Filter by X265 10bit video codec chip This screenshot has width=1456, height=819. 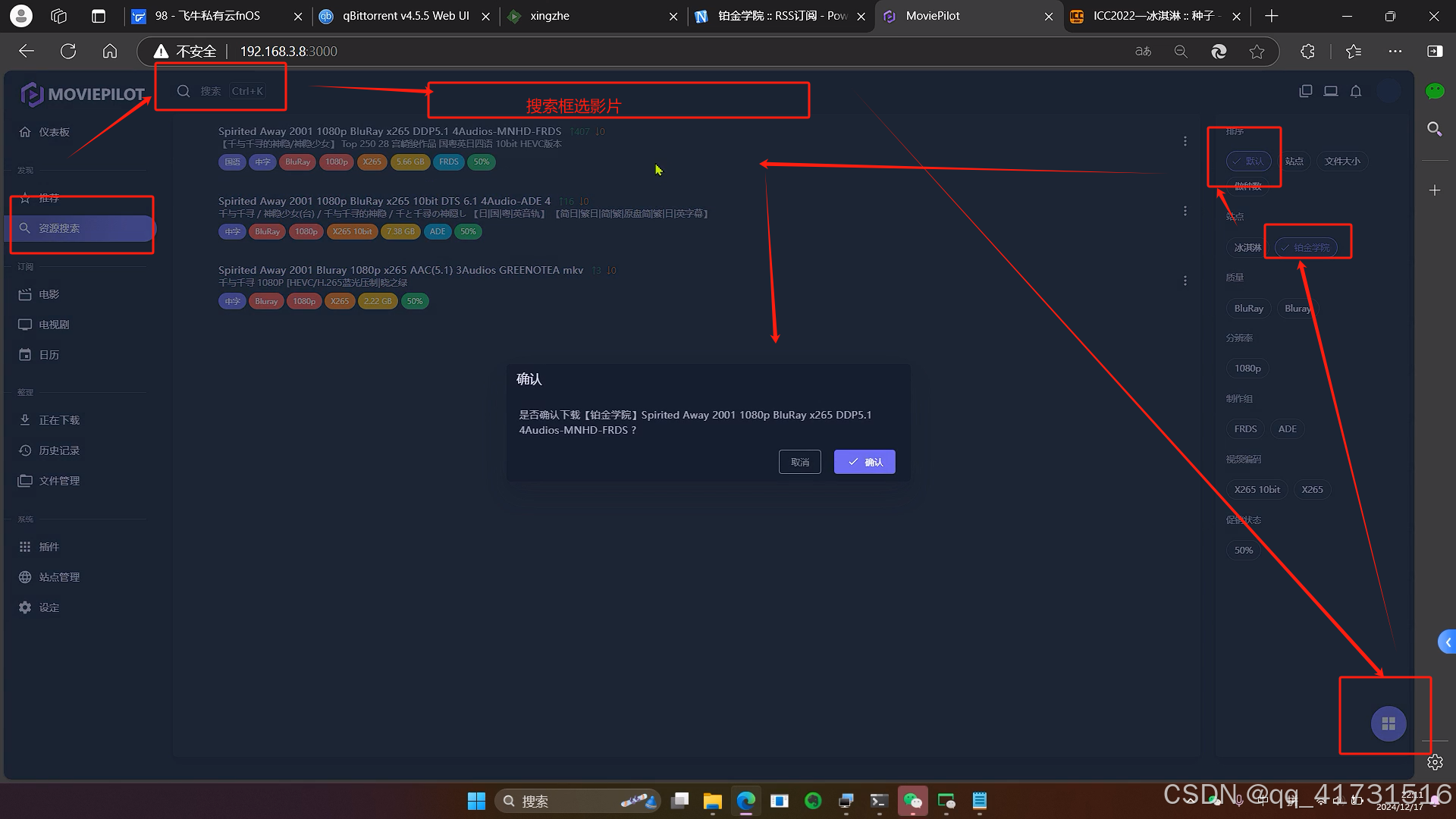coord(1257,490)
